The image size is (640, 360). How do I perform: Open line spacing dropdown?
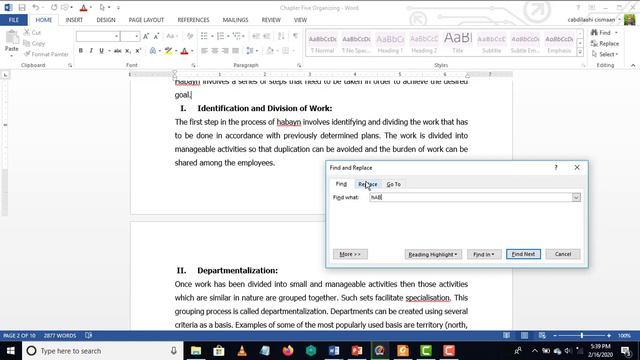click(251, 51)
